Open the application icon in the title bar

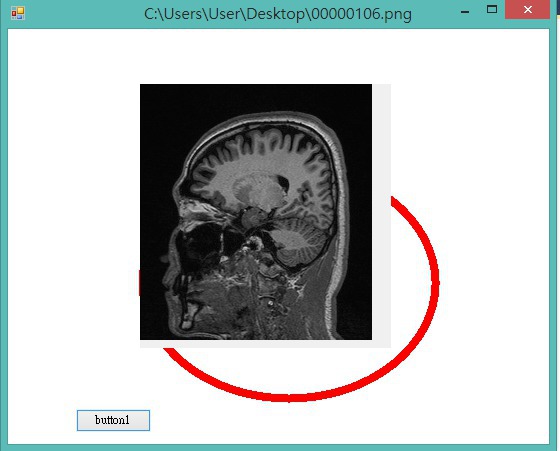tap(18, 13)
